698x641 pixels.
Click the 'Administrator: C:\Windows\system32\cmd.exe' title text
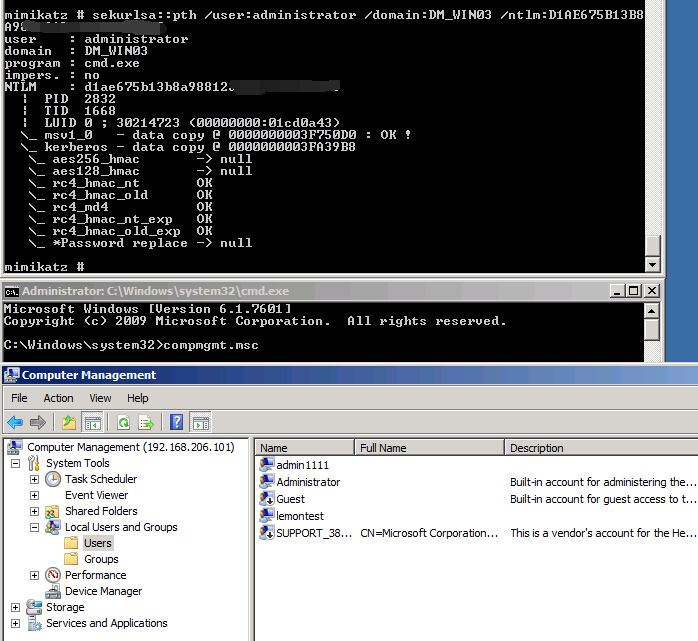(x=155, y=291)
